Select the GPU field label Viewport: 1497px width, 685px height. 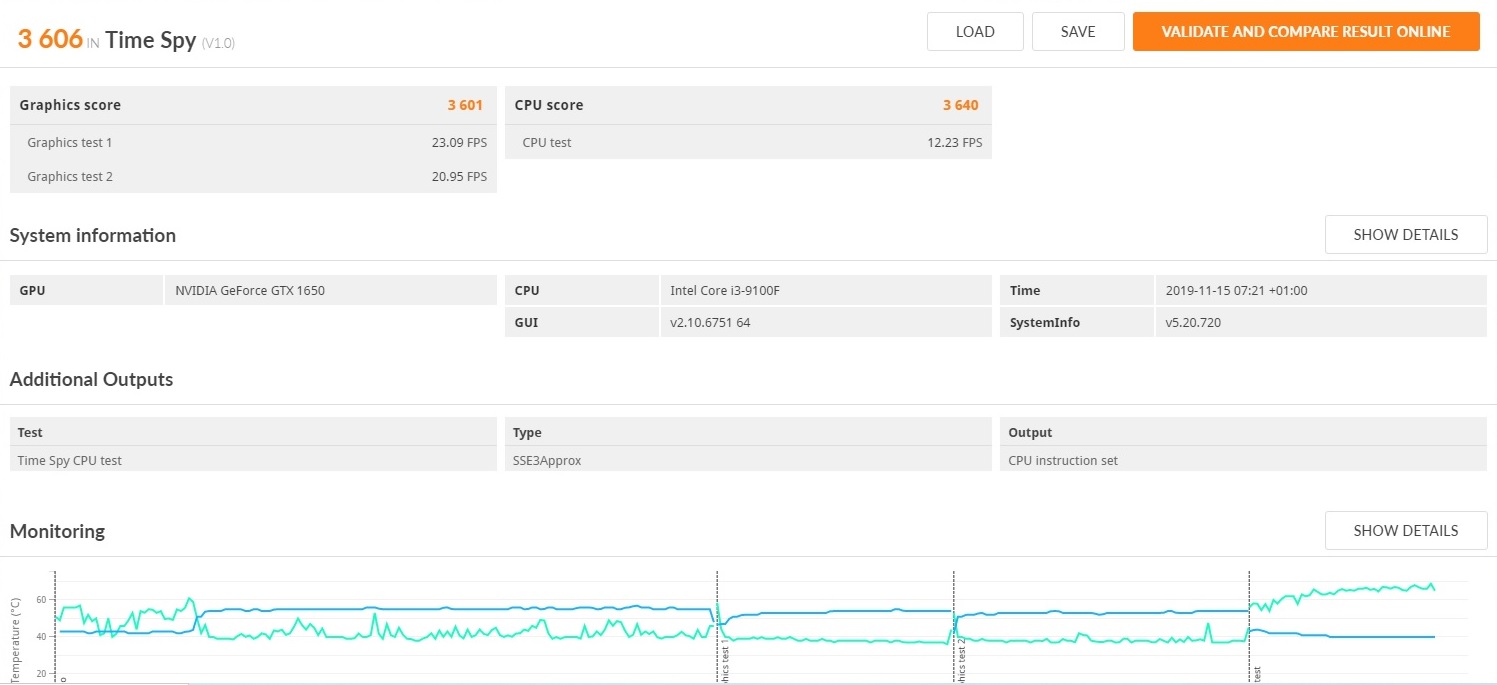point(32,291)
